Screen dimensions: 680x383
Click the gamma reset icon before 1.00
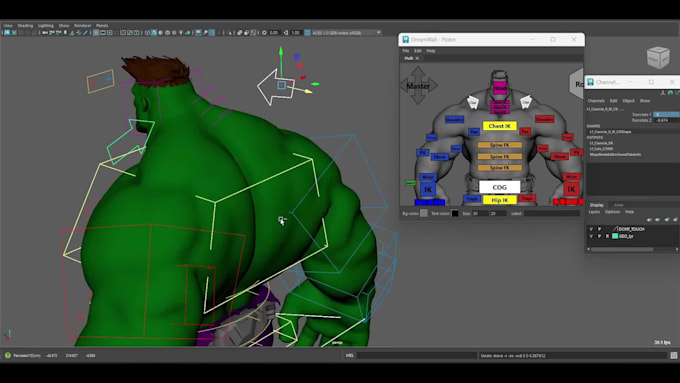click(x=286, y=33)
